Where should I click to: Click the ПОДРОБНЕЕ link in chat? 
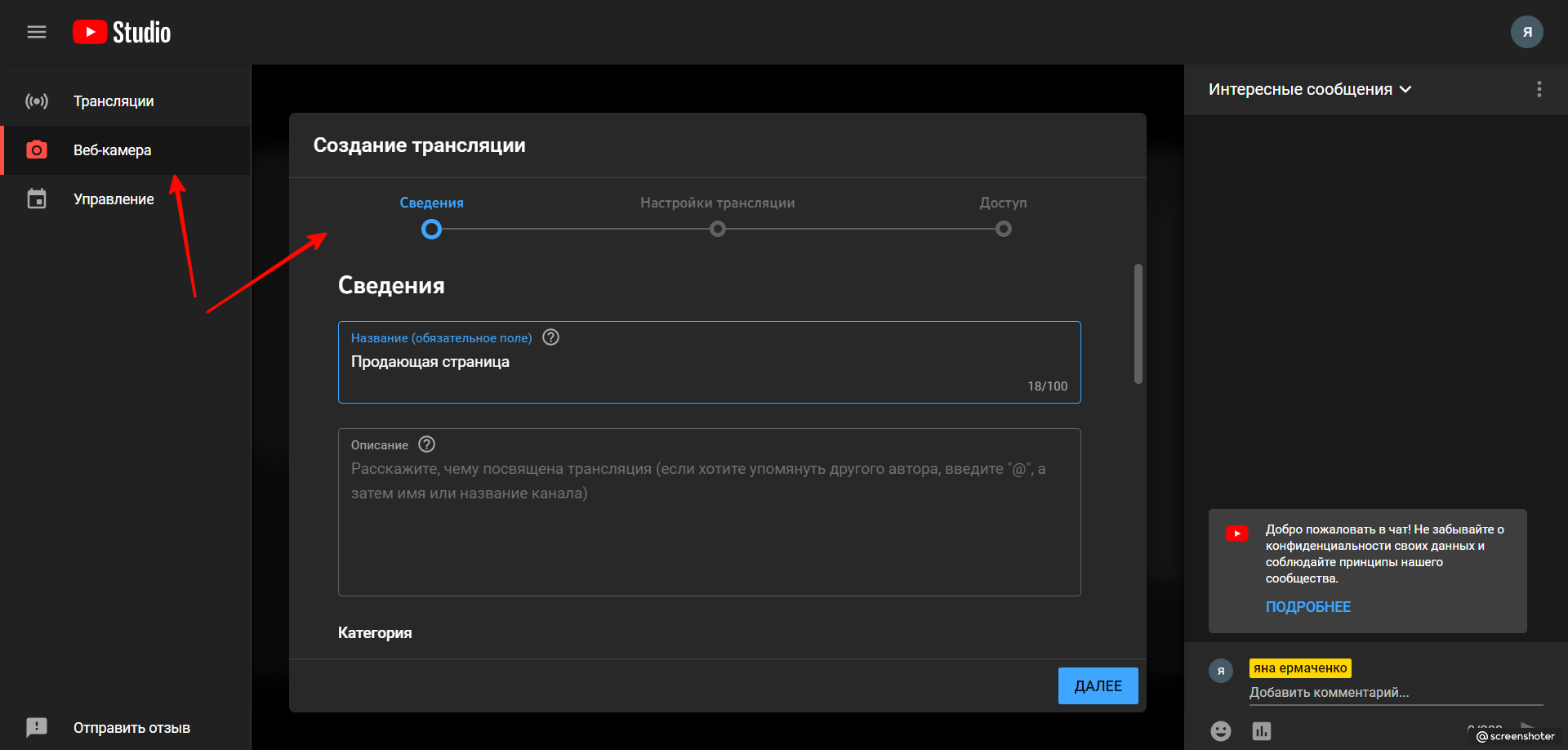tap(1307, 607)
